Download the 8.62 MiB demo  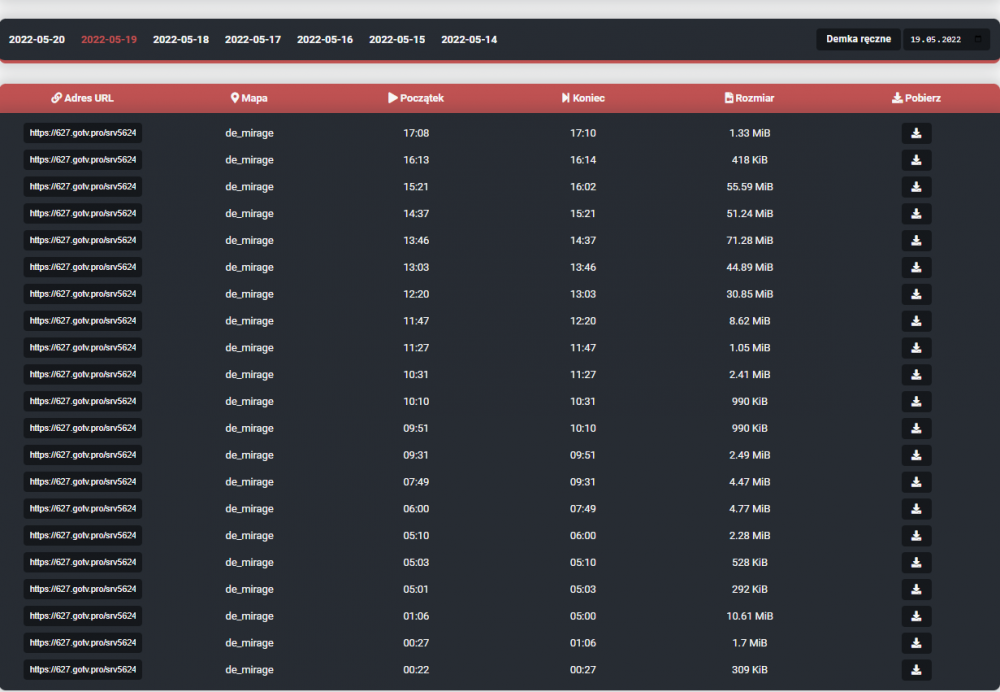pyautogui.click(x=916, y=321)
